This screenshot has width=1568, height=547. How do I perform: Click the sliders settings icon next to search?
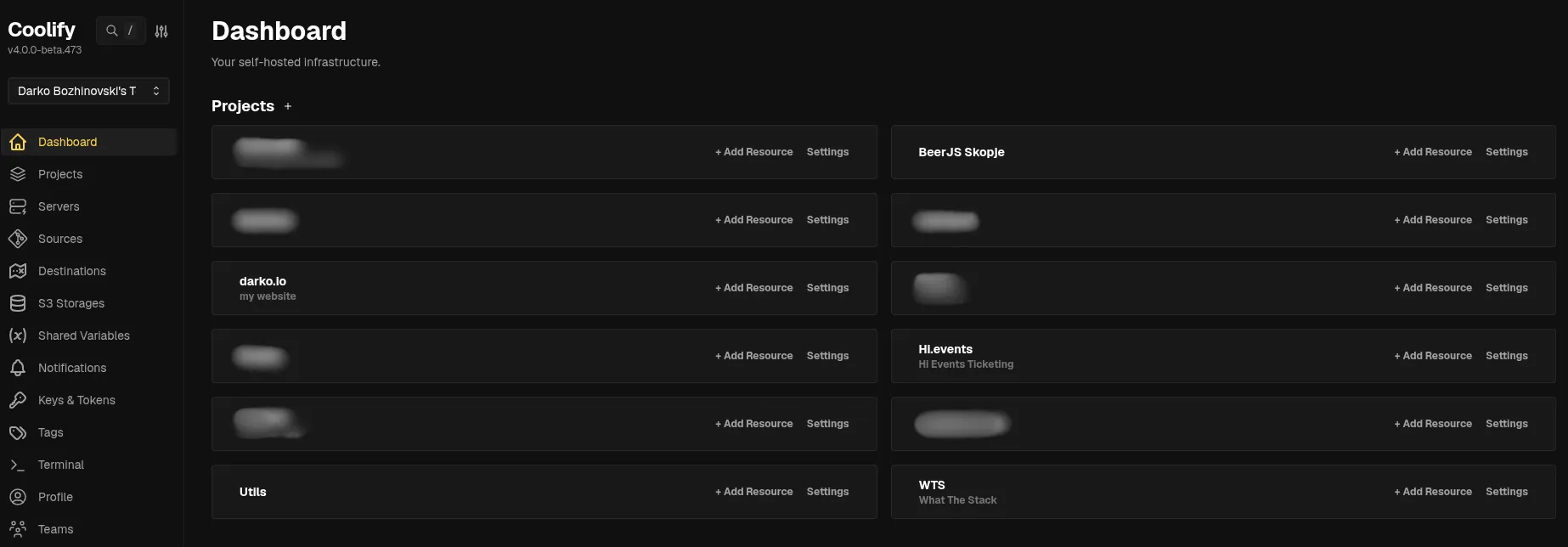[161, 30]
